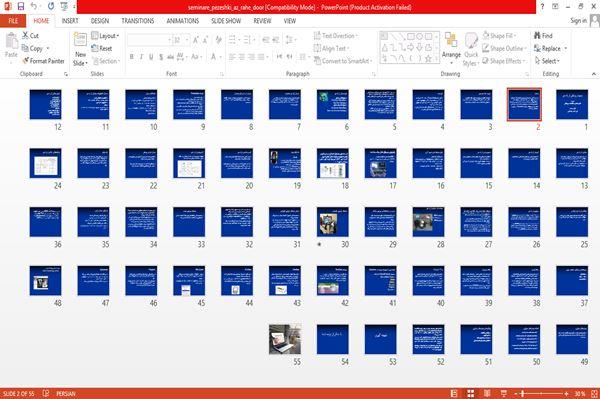This screenshot has height=399, width=600.
Task: Switch to the DESIGN tab
Action: tap(100, 21)
